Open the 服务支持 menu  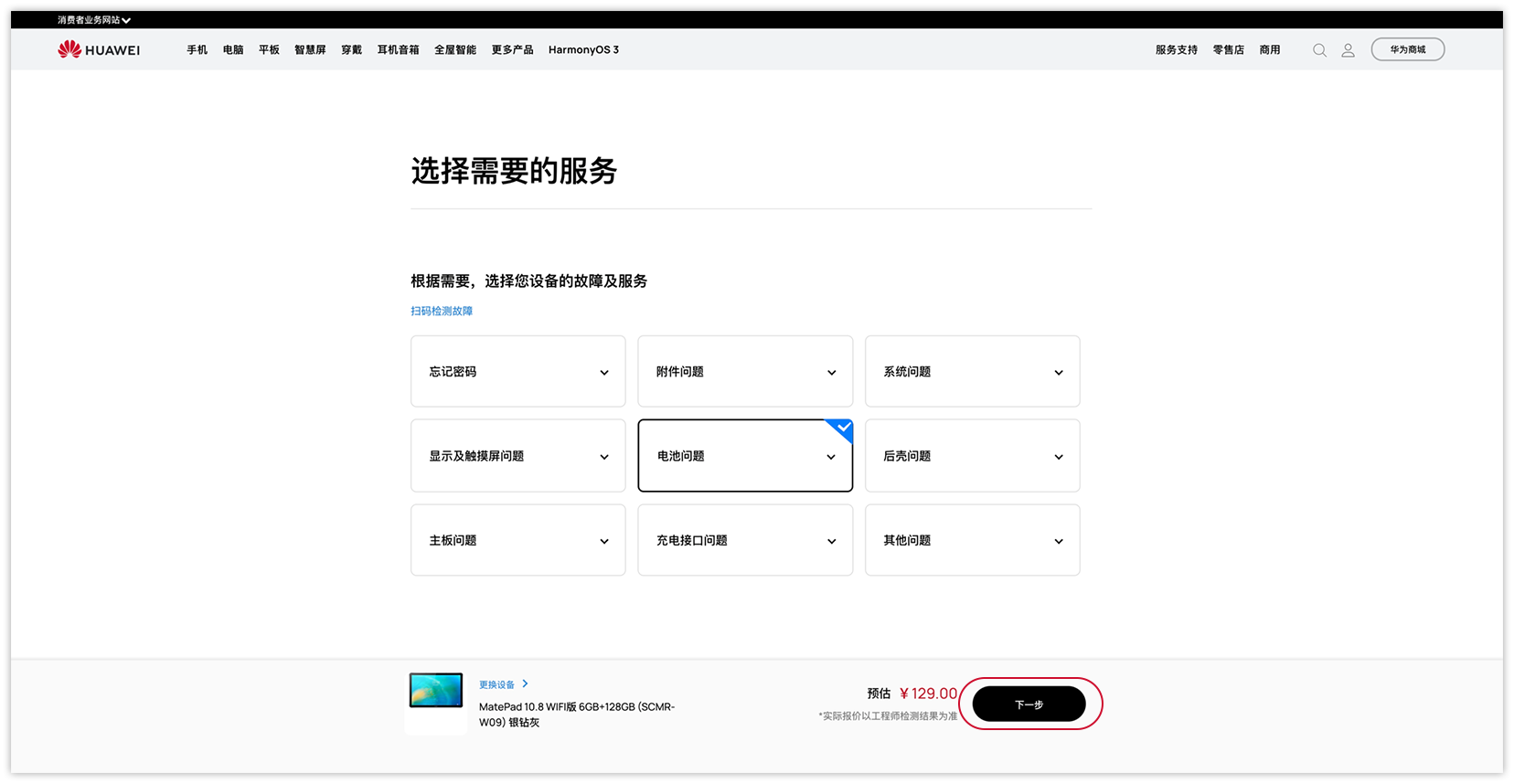point(1176,50)
